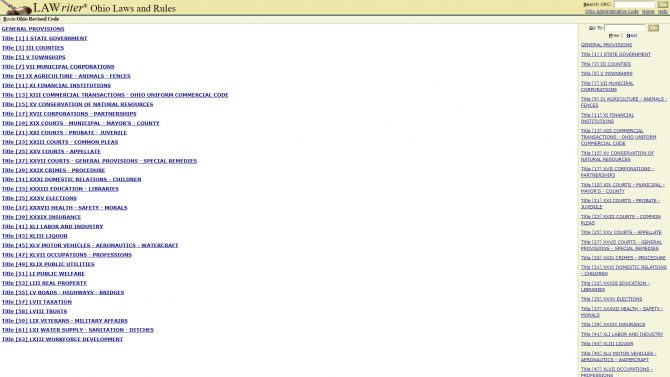Click the Next navigation link
Screen dimensions: 670x377
pos(632,35)
